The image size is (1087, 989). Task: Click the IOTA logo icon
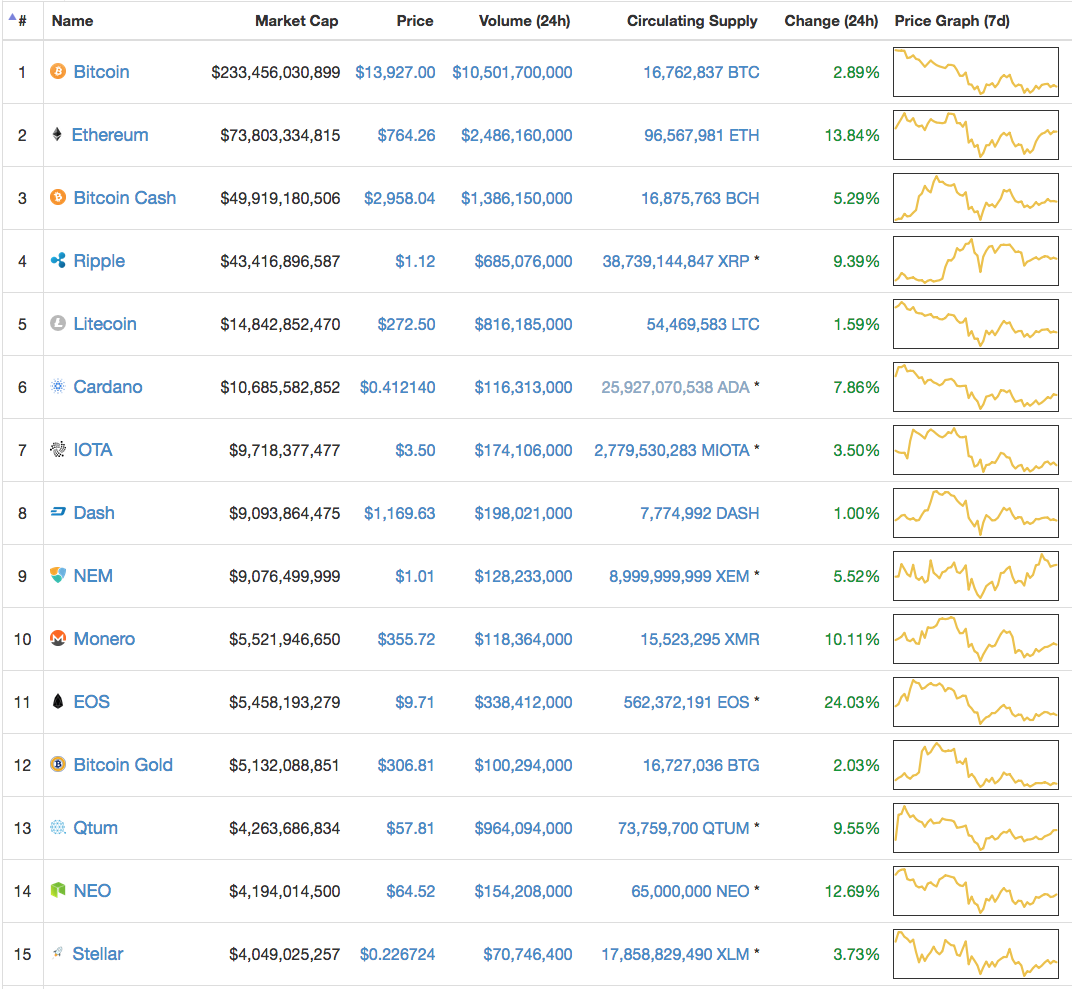point(58,450)
